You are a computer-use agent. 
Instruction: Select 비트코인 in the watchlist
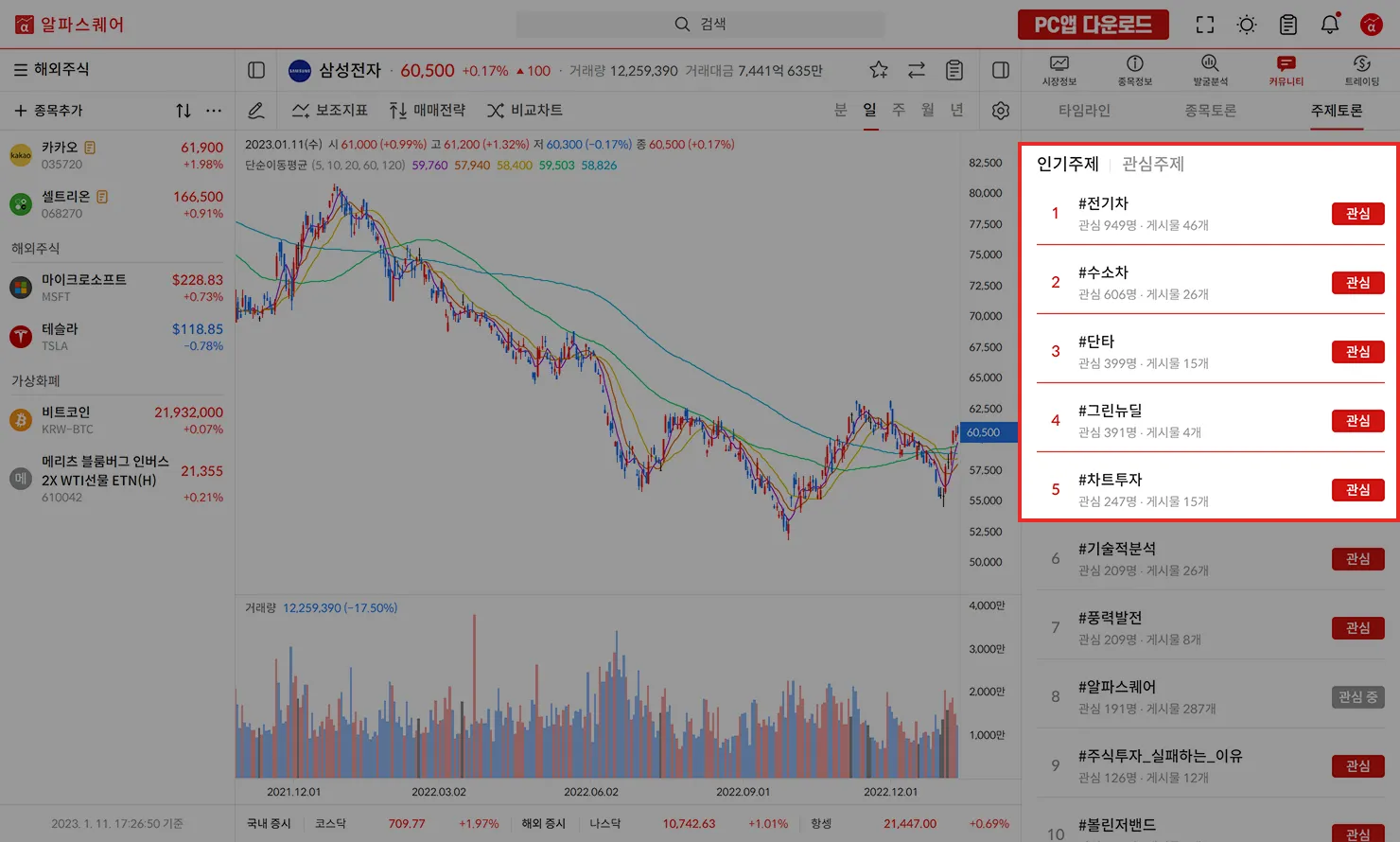pyautogui.click(x=117, y=420)
